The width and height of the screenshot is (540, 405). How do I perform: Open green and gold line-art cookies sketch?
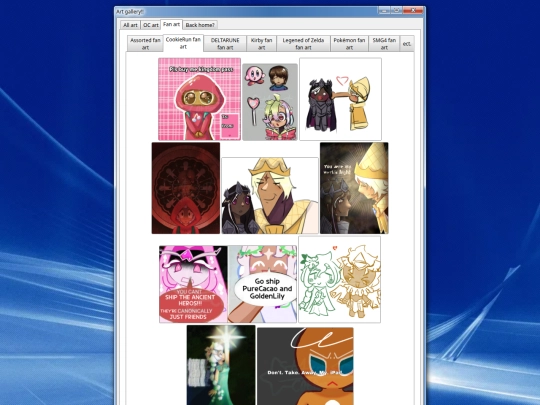(340, 279)
